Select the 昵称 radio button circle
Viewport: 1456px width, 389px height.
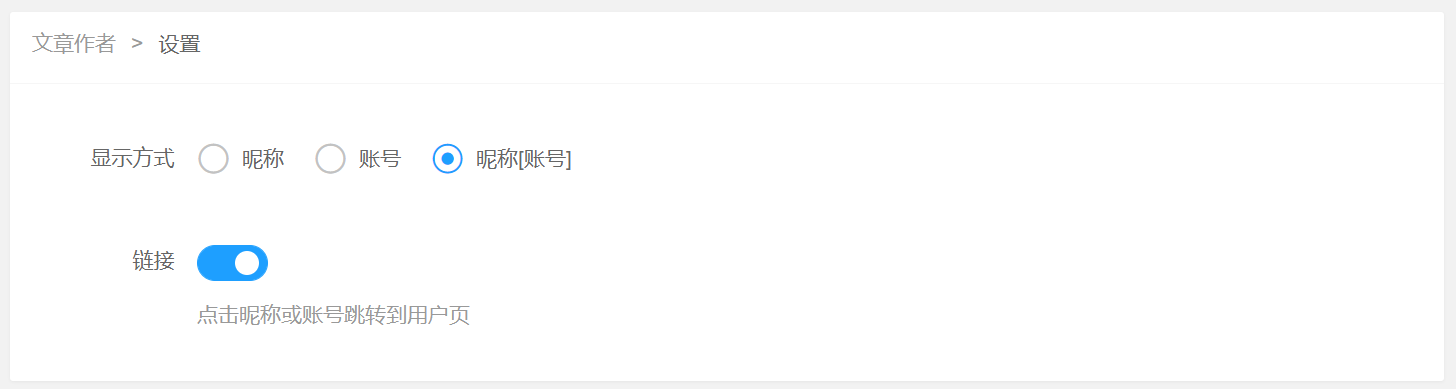point(213,158)
